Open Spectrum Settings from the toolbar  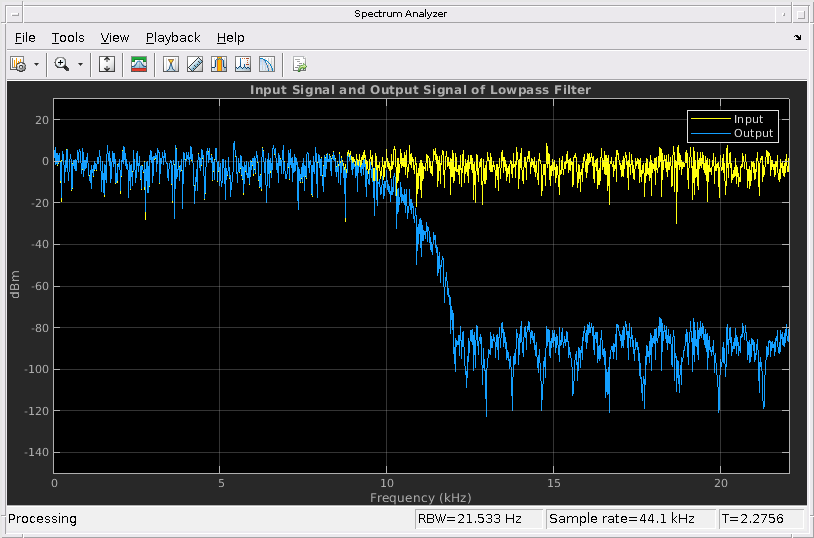pyautogui.click(x=17, y=64)
